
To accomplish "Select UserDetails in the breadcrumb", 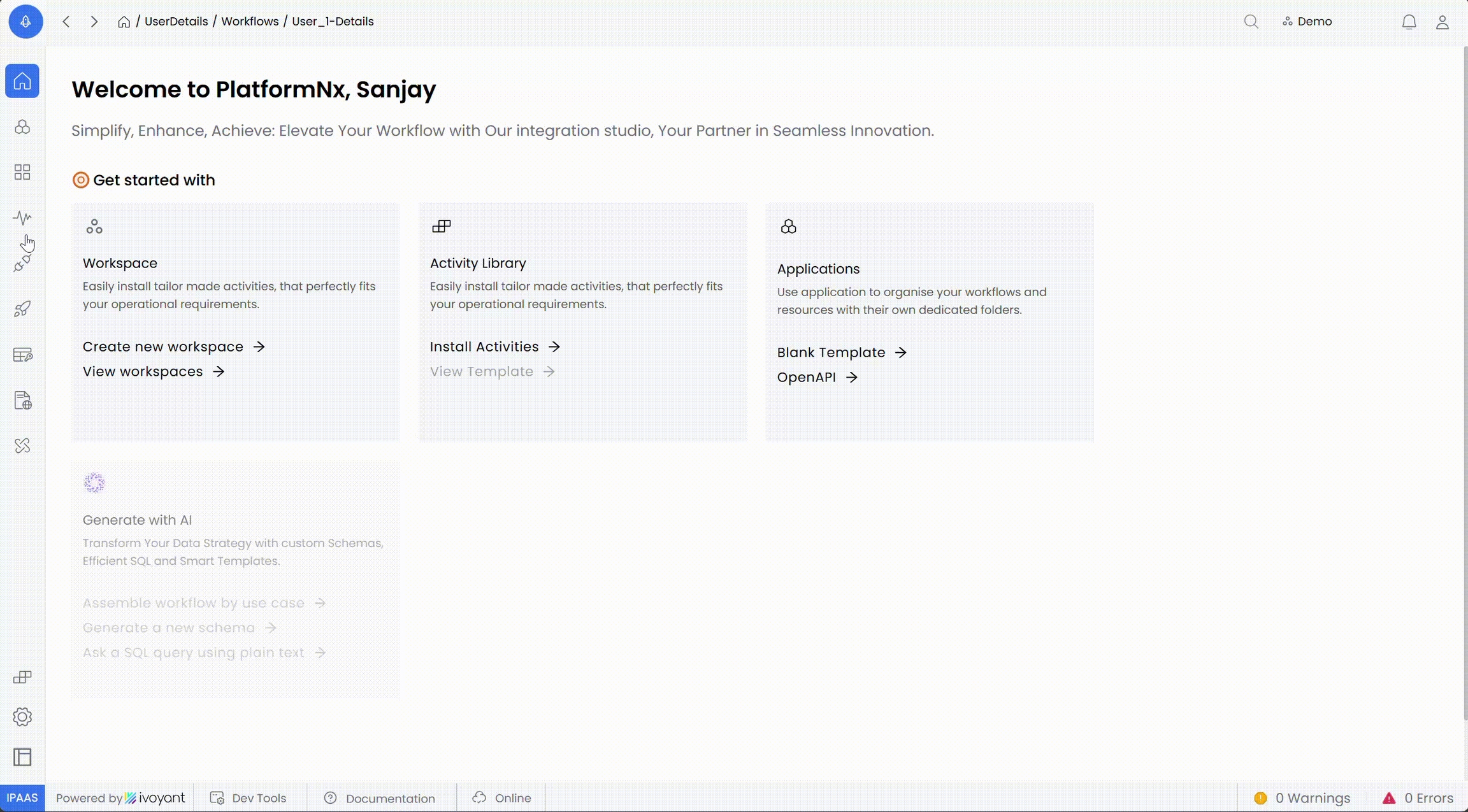I will click(176, 22).
